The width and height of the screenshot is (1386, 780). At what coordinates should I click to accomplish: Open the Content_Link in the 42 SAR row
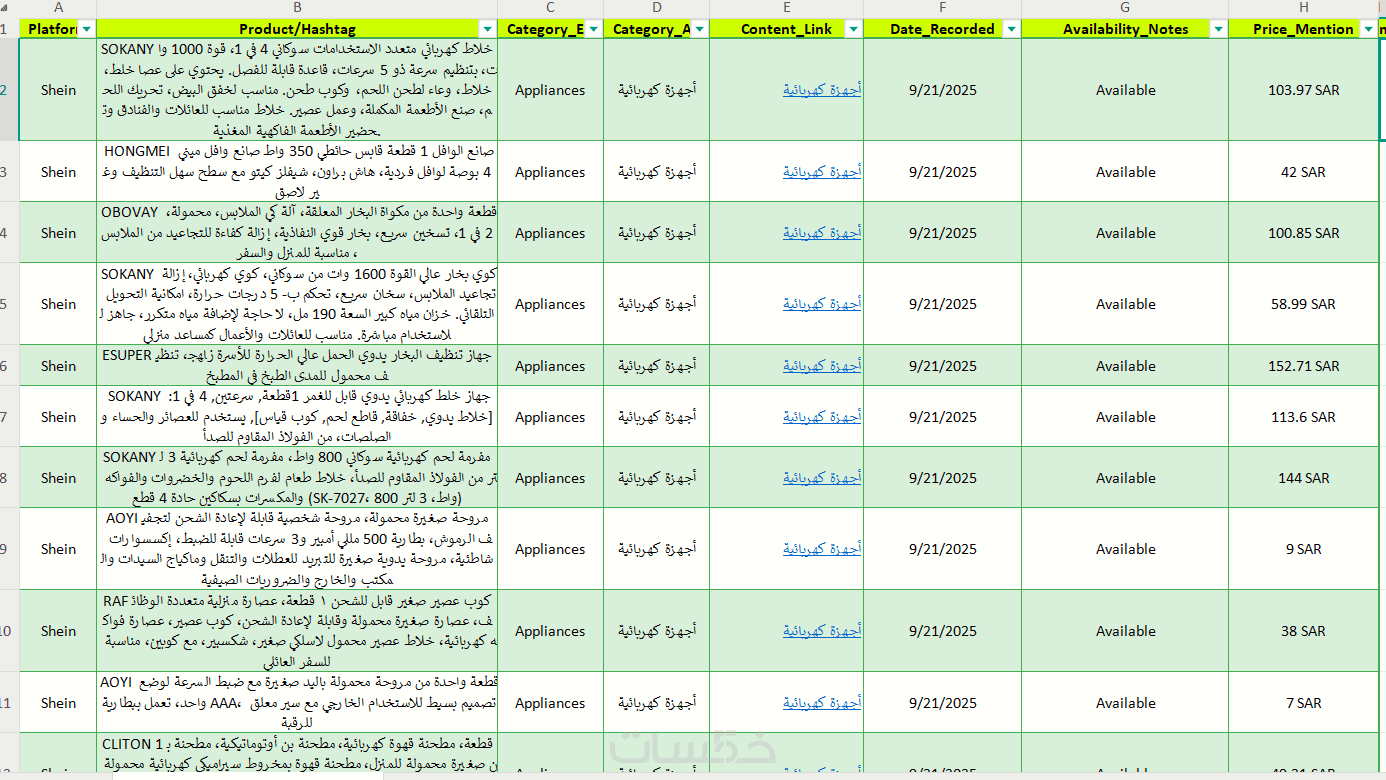coord(822,172)
